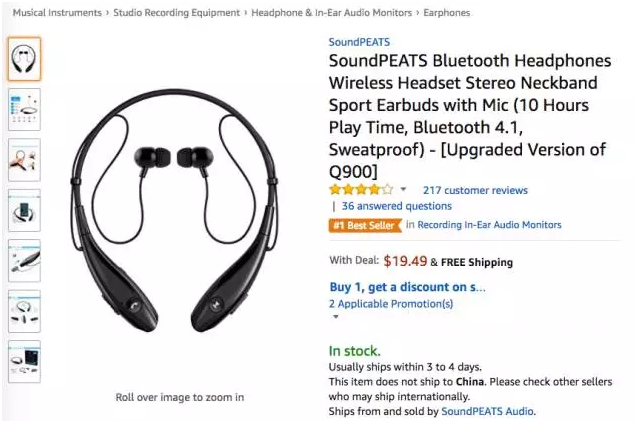Select the seventh thumbnail showing box contents
The image size is (635, 422).
point(24,362)
